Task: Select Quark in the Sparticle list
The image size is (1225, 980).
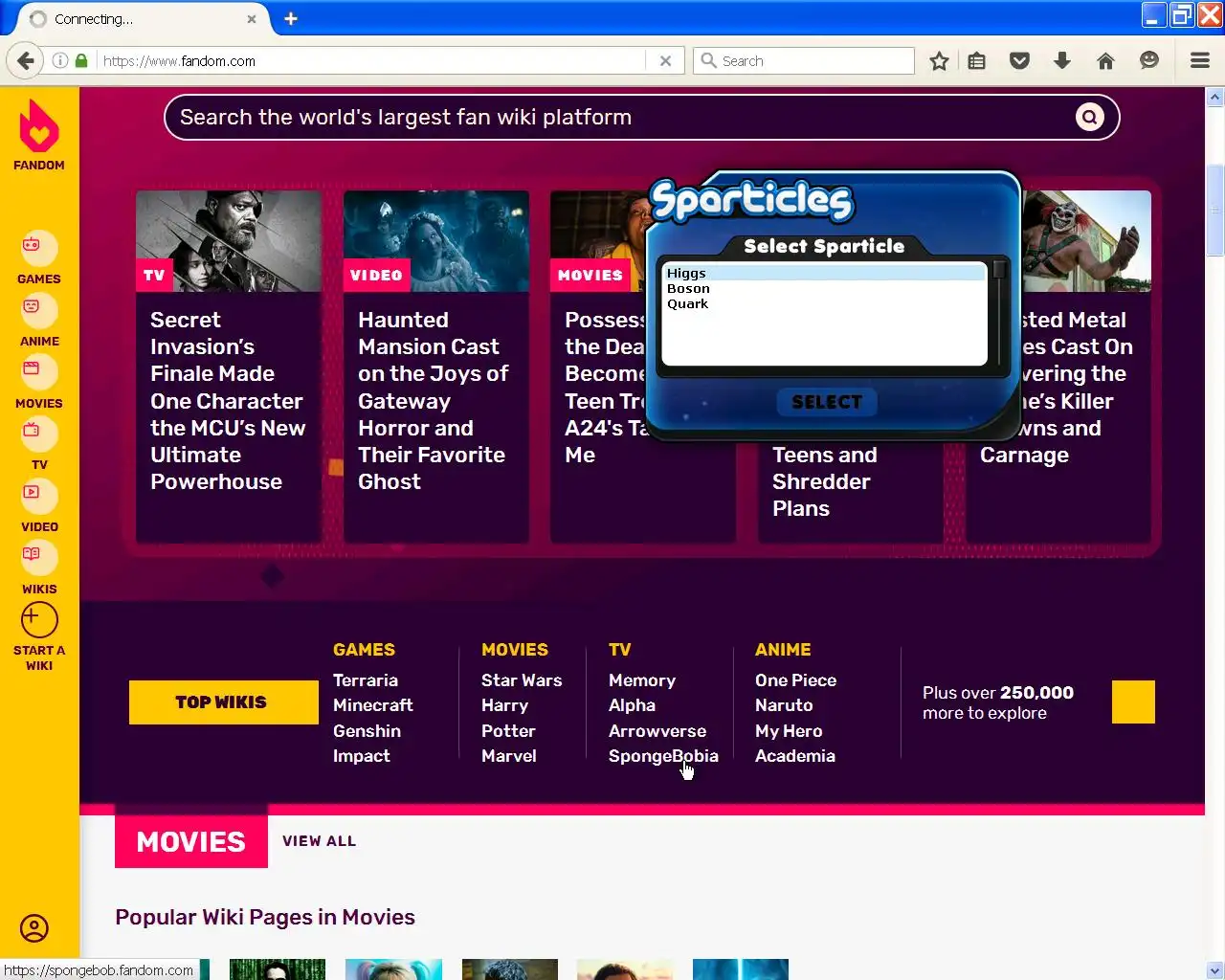Action: point(824,303)
